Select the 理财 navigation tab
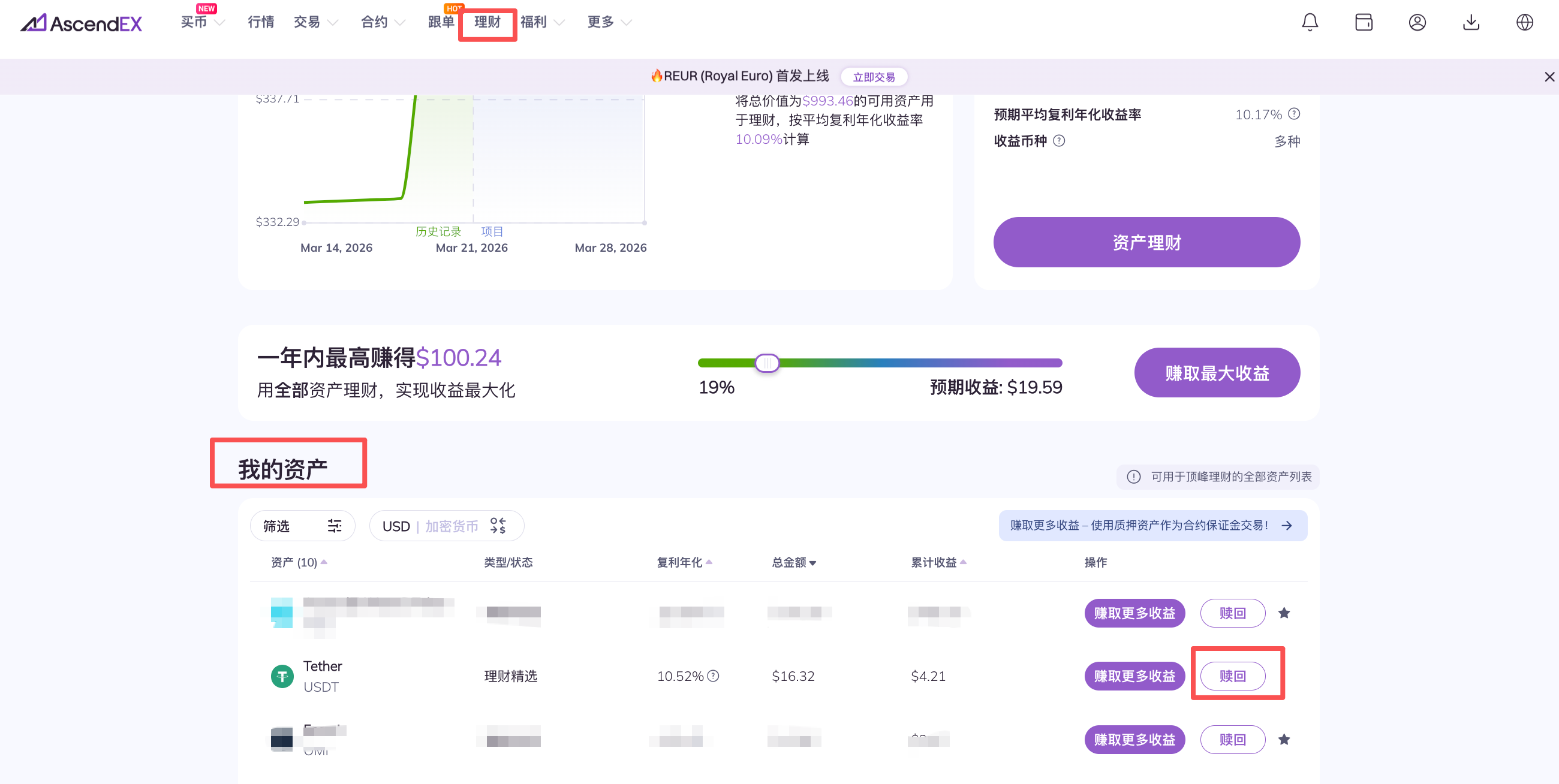Image resolution: width=1559 pixels, height=784 pixels. pos(487,22)
